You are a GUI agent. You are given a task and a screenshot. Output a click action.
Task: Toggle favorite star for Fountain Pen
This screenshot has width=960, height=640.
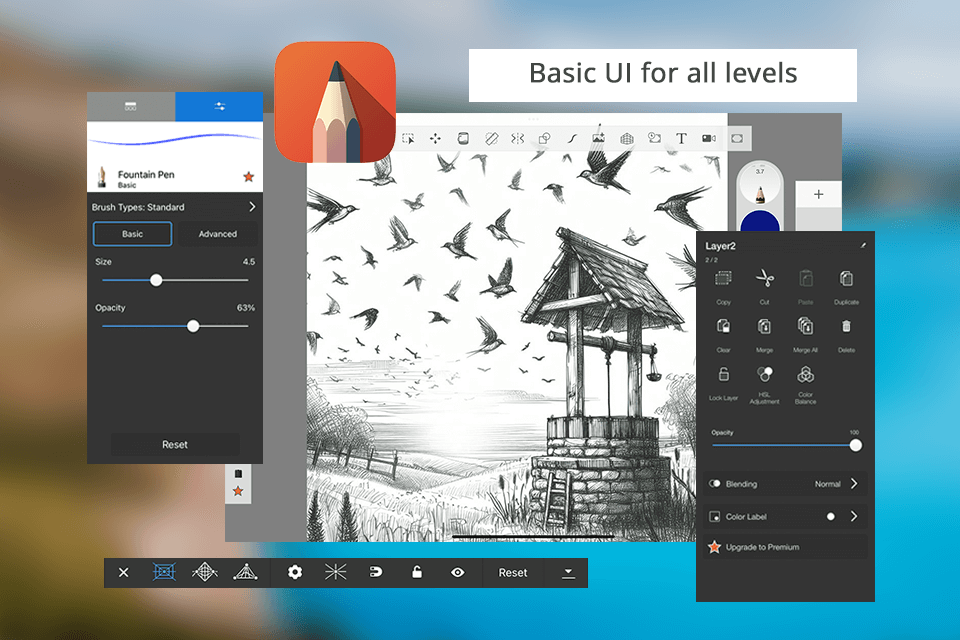pos(249,177)
